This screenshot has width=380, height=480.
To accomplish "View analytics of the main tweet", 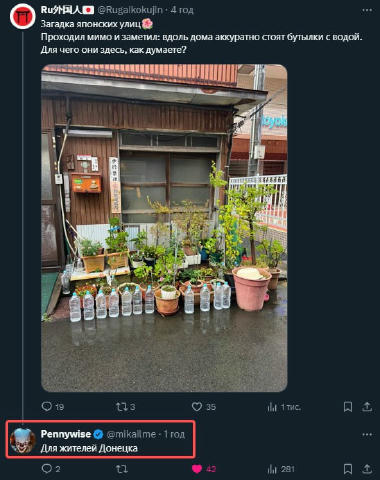I will (272, 407).
